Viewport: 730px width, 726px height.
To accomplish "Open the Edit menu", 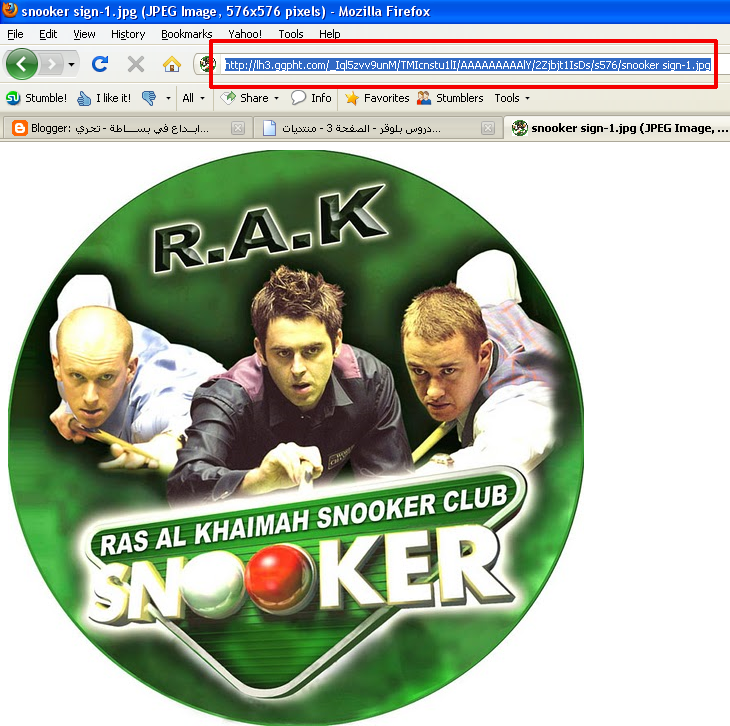I will (48, 34).
